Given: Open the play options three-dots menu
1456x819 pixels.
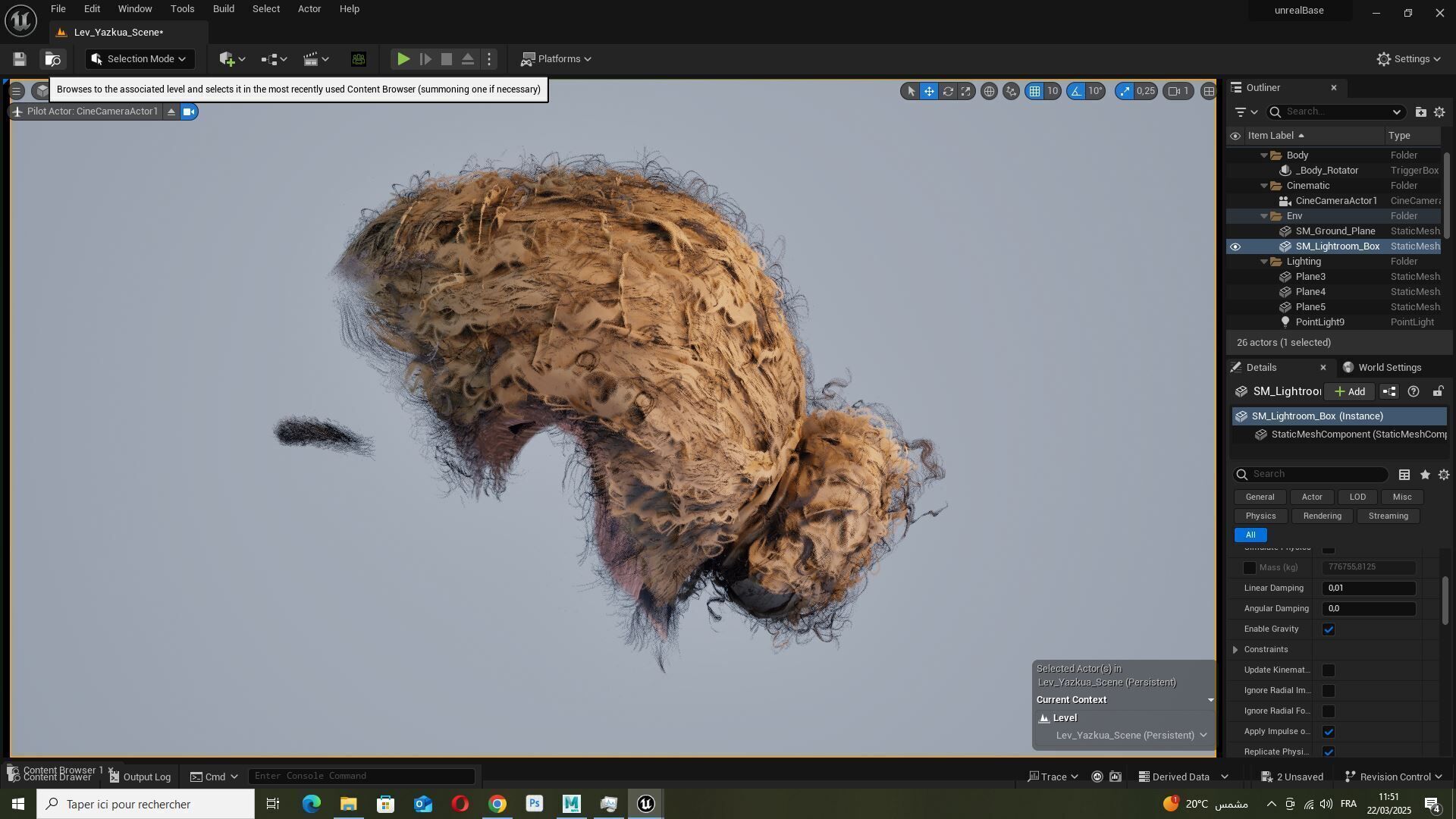Looking at the screenshot, I should [489, 59].
